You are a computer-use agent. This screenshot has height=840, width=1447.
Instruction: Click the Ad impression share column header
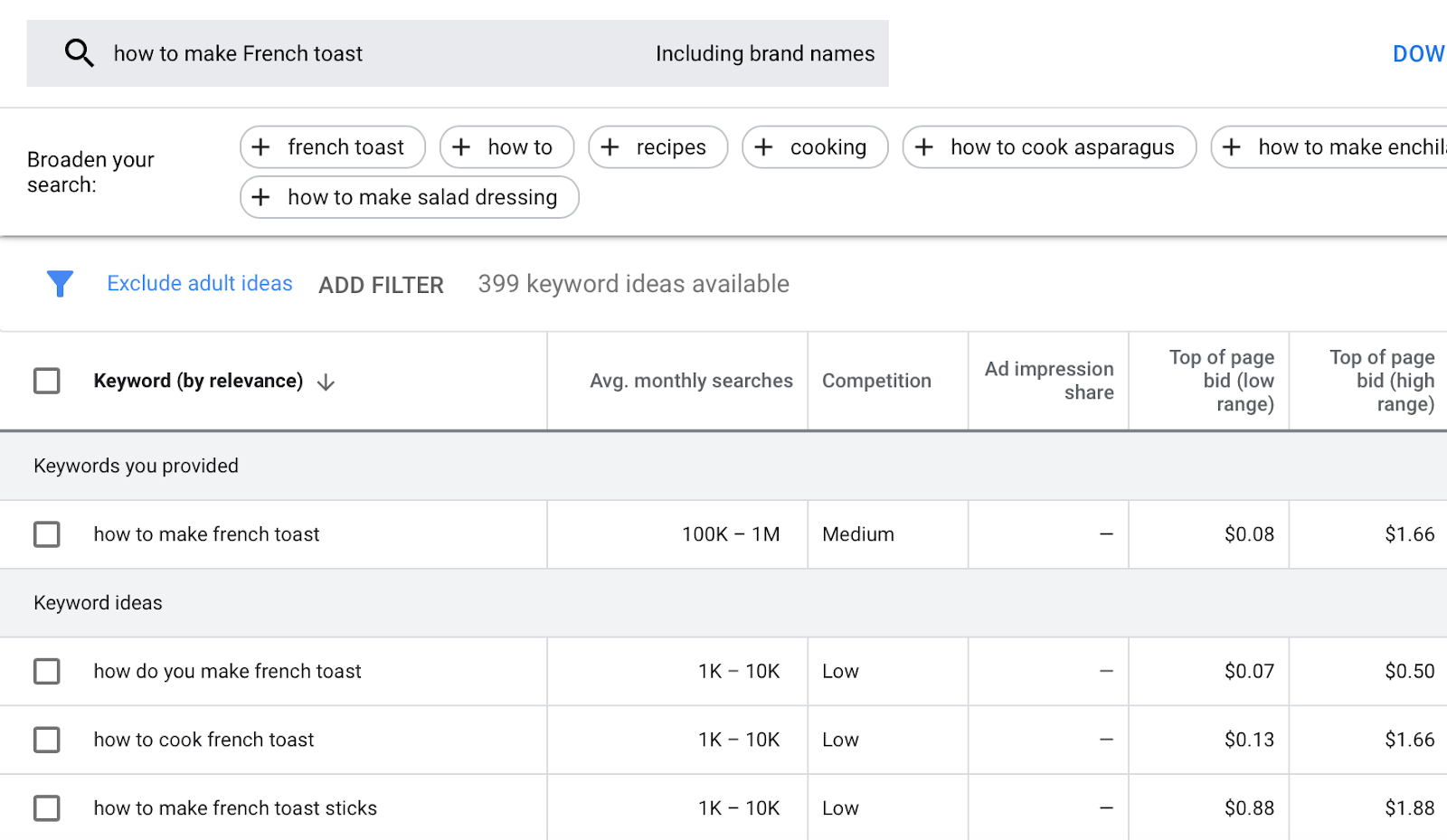point(1049,381)
